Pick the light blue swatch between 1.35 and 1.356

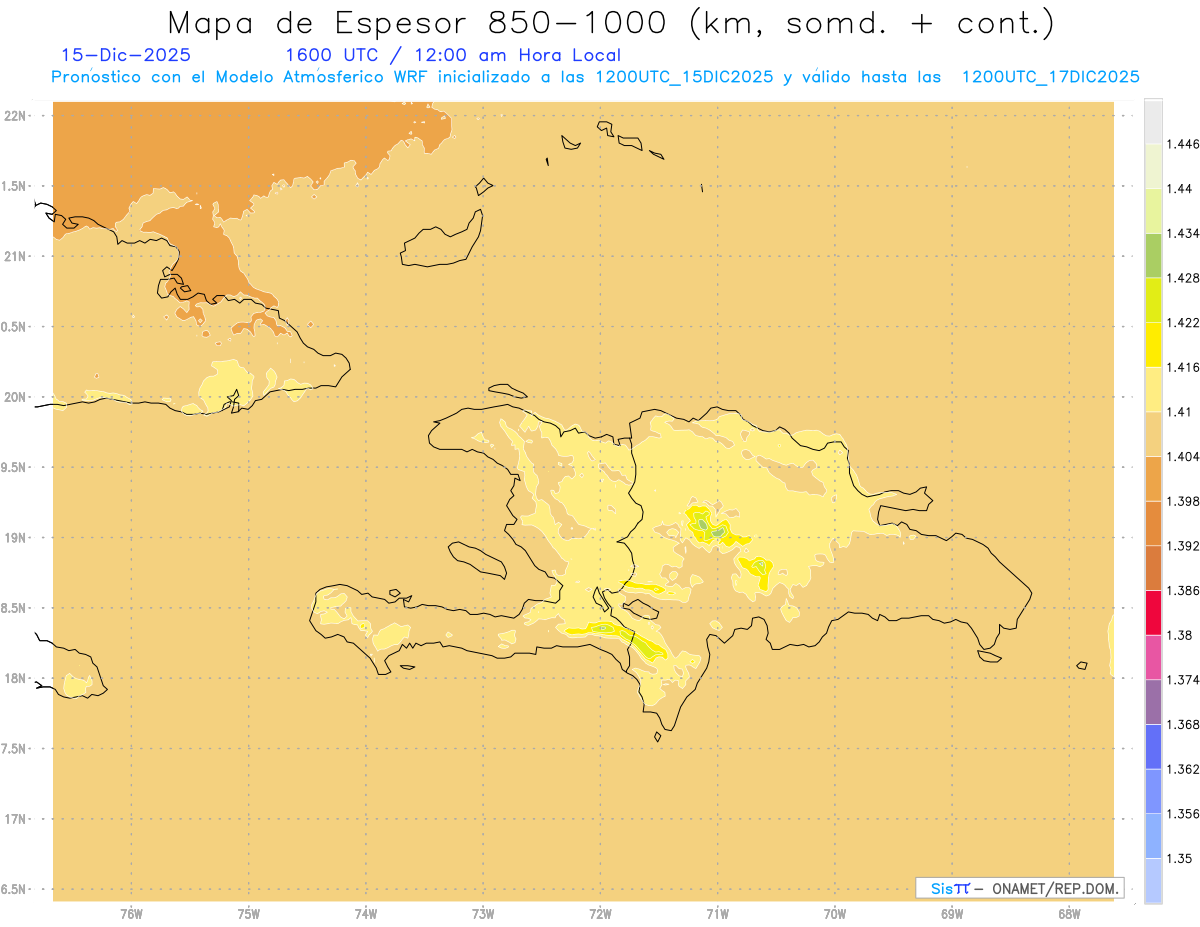(x=1153, y=835)
